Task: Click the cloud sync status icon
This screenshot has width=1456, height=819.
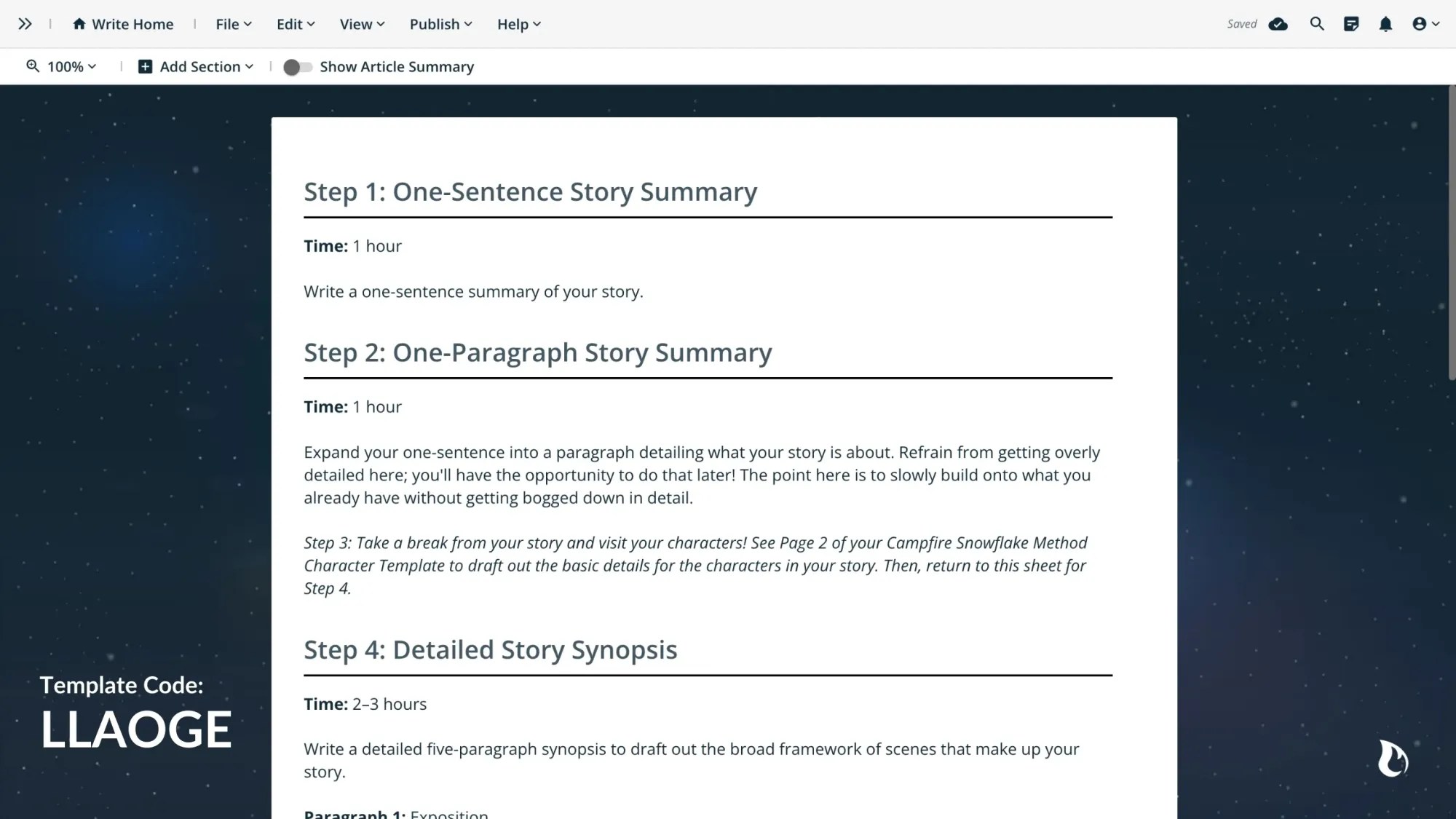Action: 1278,23
